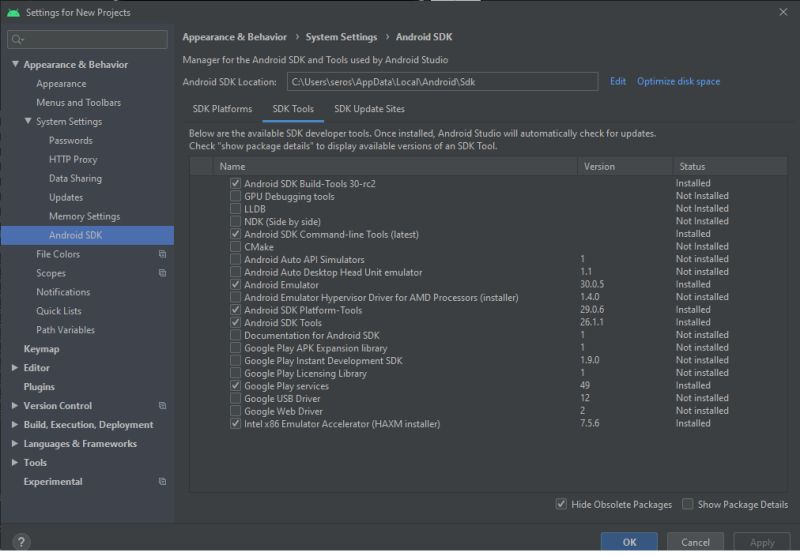Image resolution: width=800 pixels, height=556 pixels.
Task: Tick the CMake checkbox
Action: click(235, 246)
